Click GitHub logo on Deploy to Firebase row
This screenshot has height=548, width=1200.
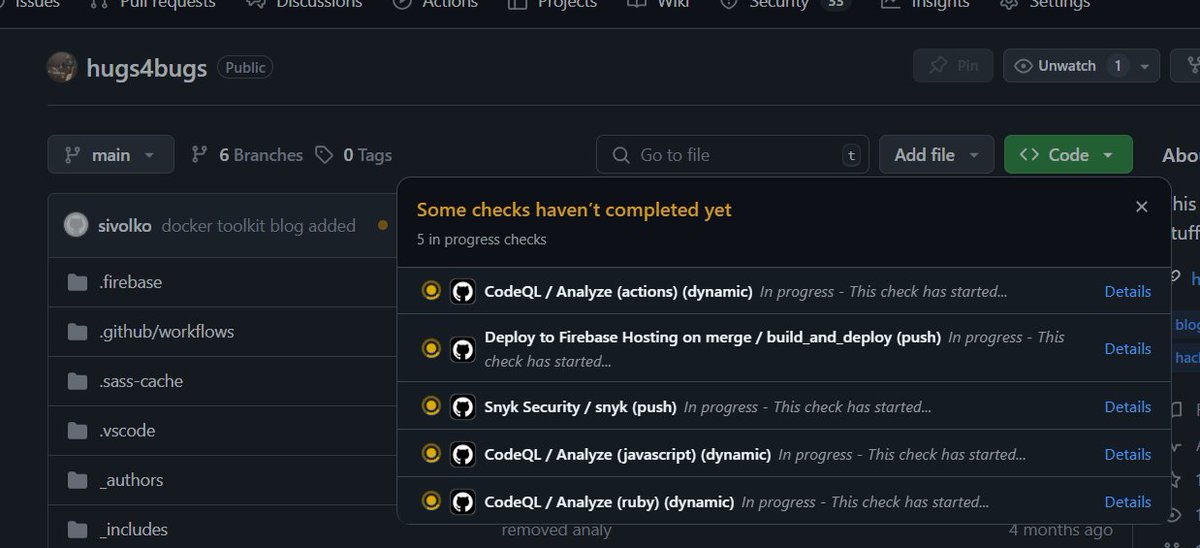click(x=462, y=349)
